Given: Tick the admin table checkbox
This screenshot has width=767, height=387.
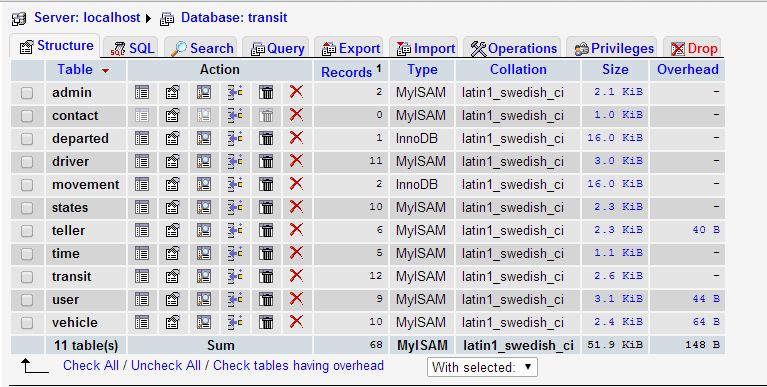Looking at the screenshot, I should coord(27,93).
